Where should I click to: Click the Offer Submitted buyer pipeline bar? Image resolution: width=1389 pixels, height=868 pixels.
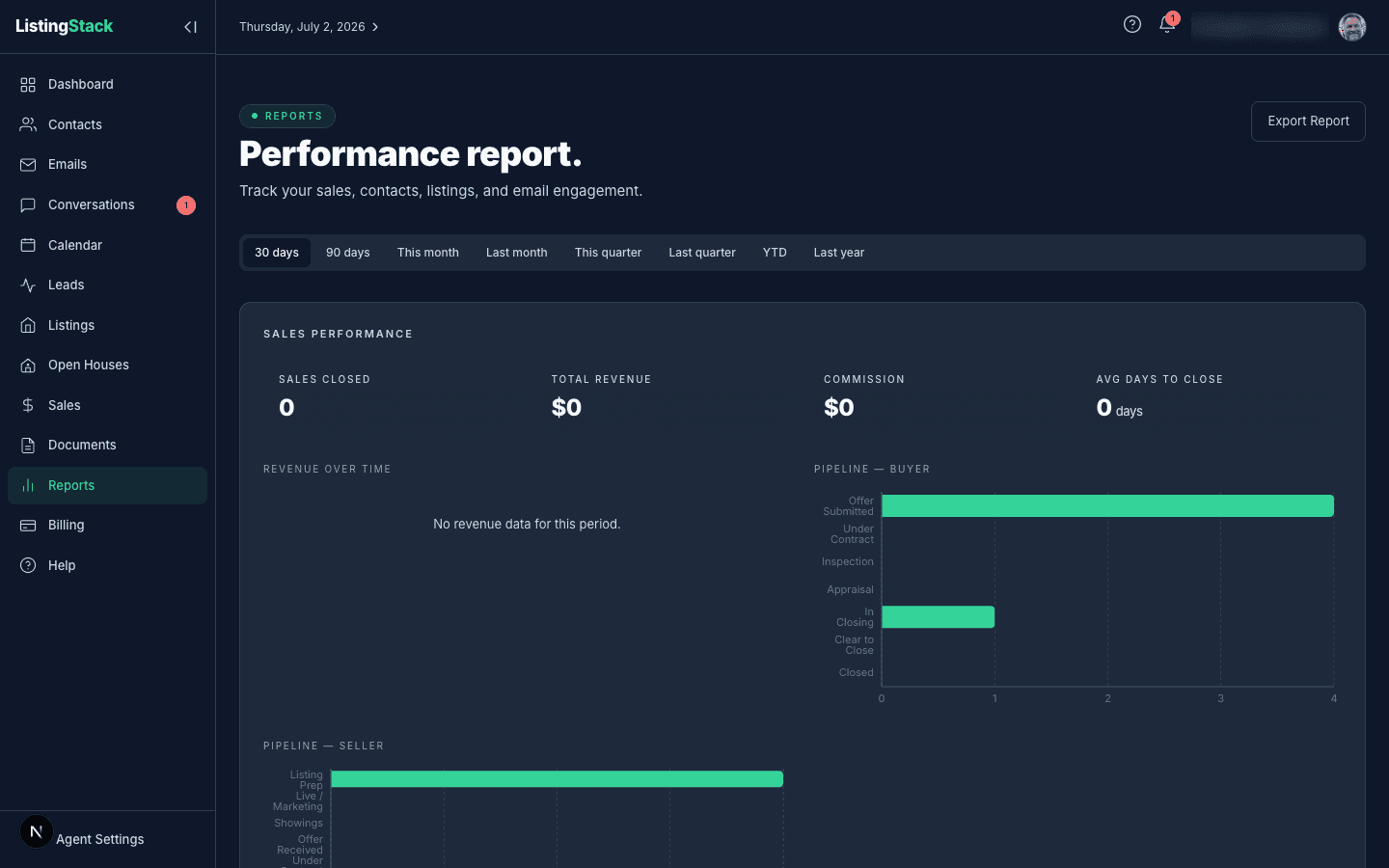[1108, 506]
